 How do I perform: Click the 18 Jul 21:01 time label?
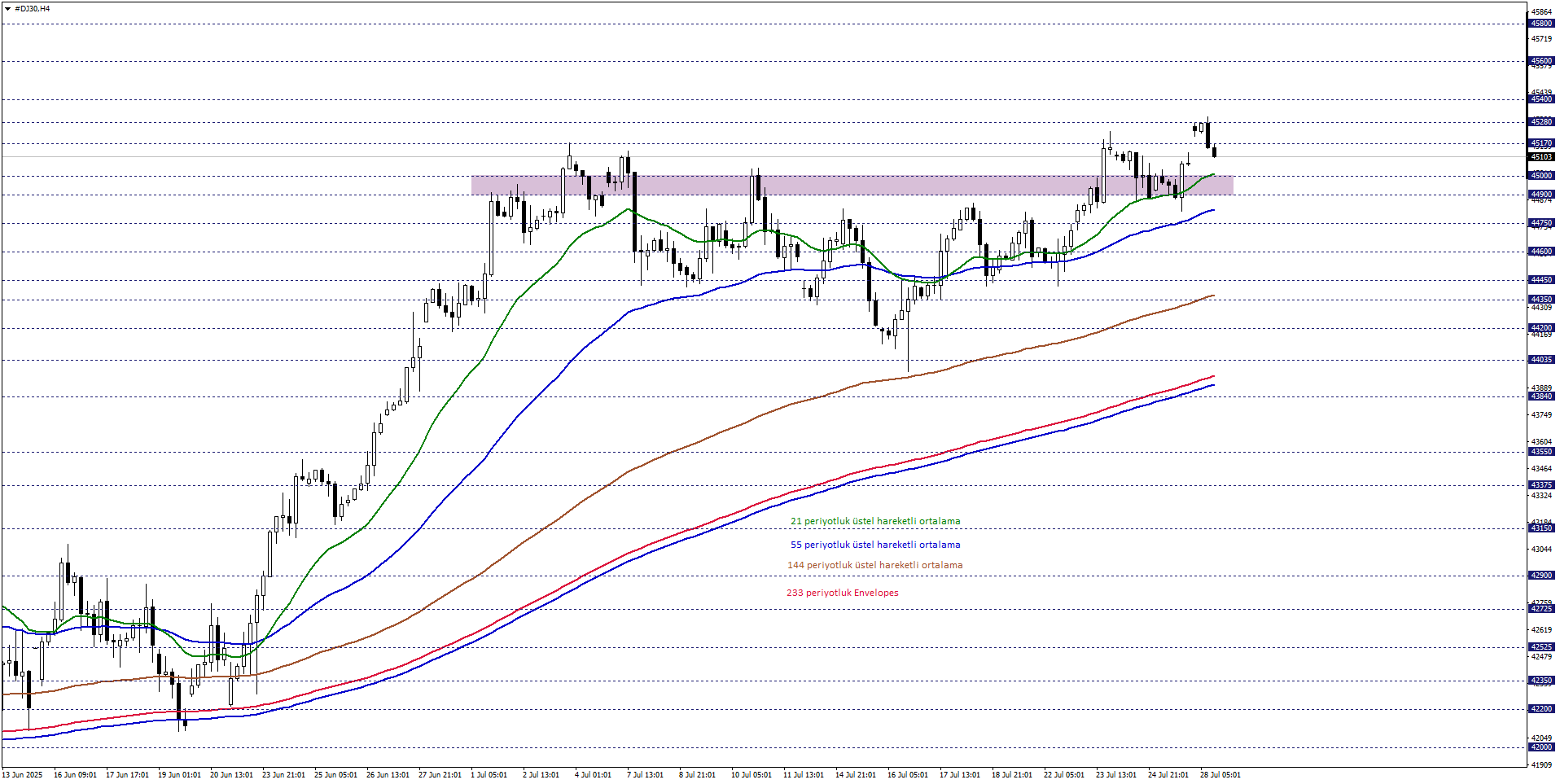pyautogui.click(x=1012, y=775)
